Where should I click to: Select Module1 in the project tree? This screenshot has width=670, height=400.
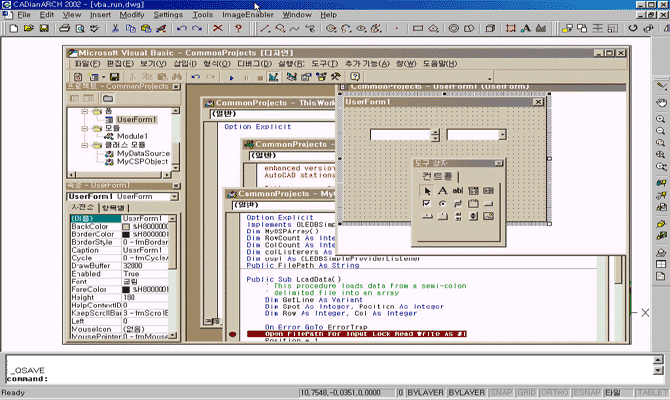pos(132,136)
